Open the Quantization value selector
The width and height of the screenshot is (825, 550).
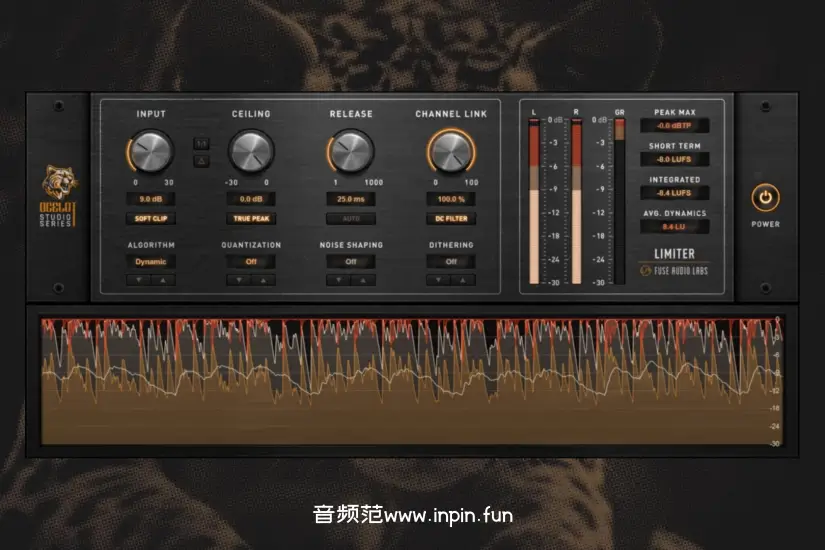(250, 261)
